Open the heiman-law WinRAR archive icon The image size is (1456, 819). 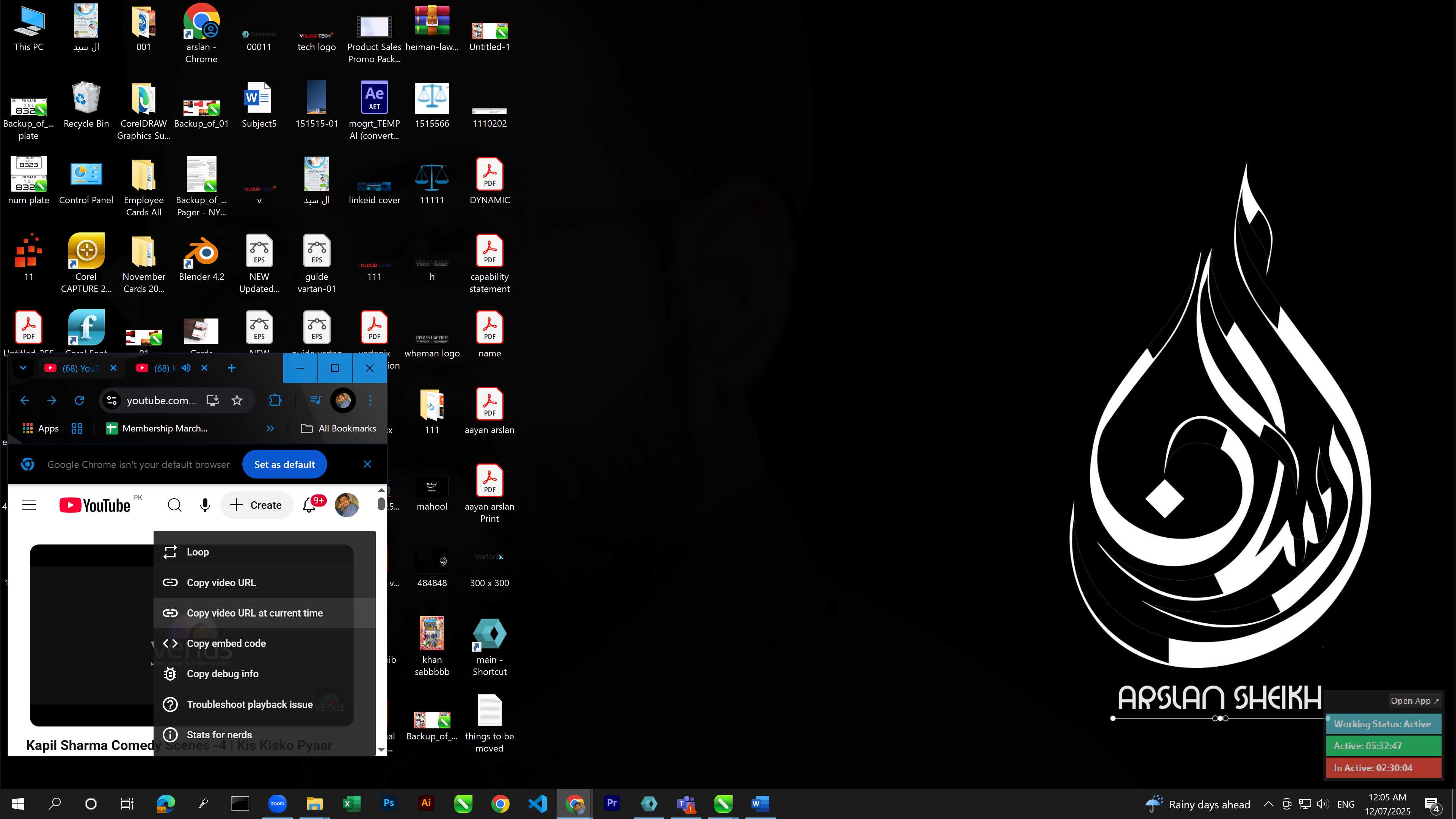[432, 28]
